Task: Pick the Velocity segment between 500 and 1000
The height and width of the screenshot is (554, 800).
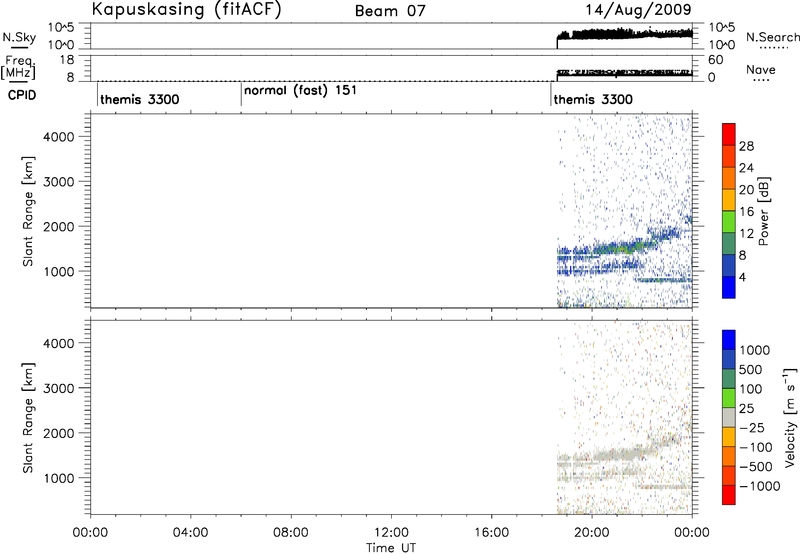Action: (x=729, y=359)
